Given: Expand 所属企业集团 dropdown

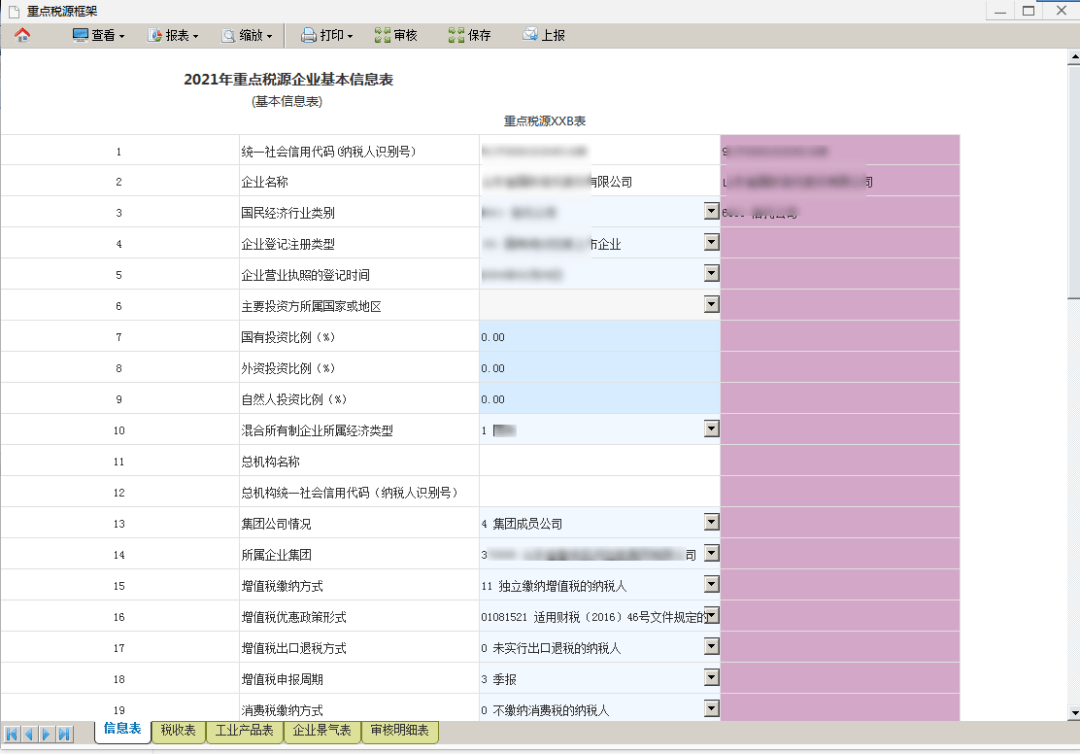Looking at the screenshot, I should (712, 553).
